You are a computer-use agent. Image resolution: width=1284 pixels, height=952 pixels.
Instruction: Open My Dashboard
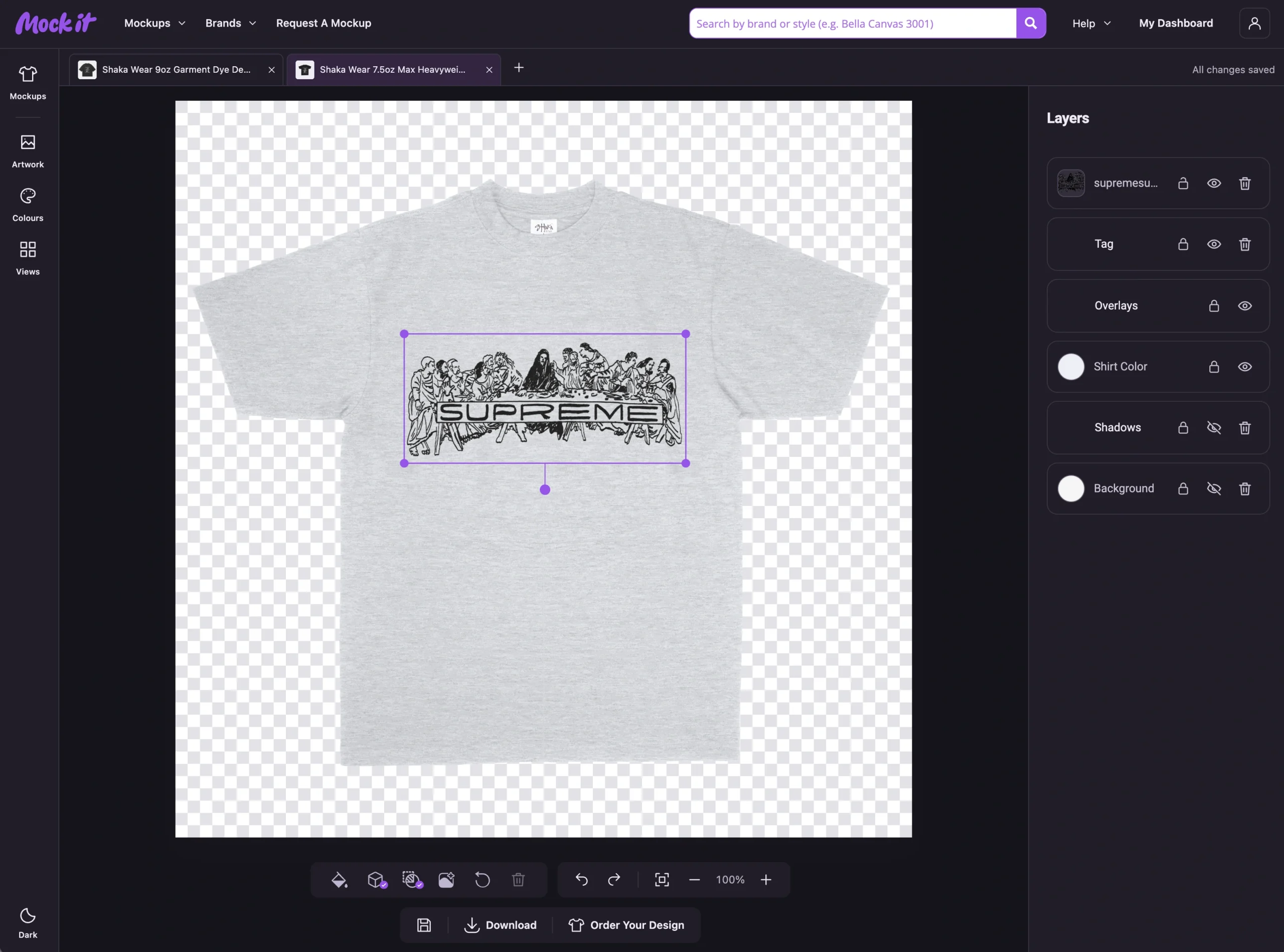point(1176,23)
